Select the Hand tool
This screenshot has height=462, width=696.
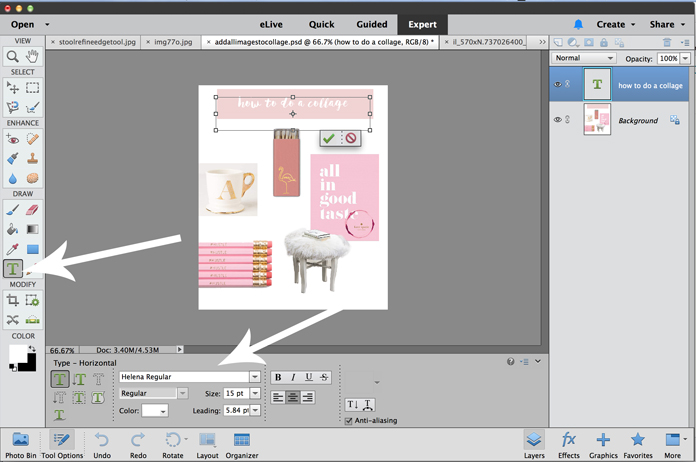point(33,57)
